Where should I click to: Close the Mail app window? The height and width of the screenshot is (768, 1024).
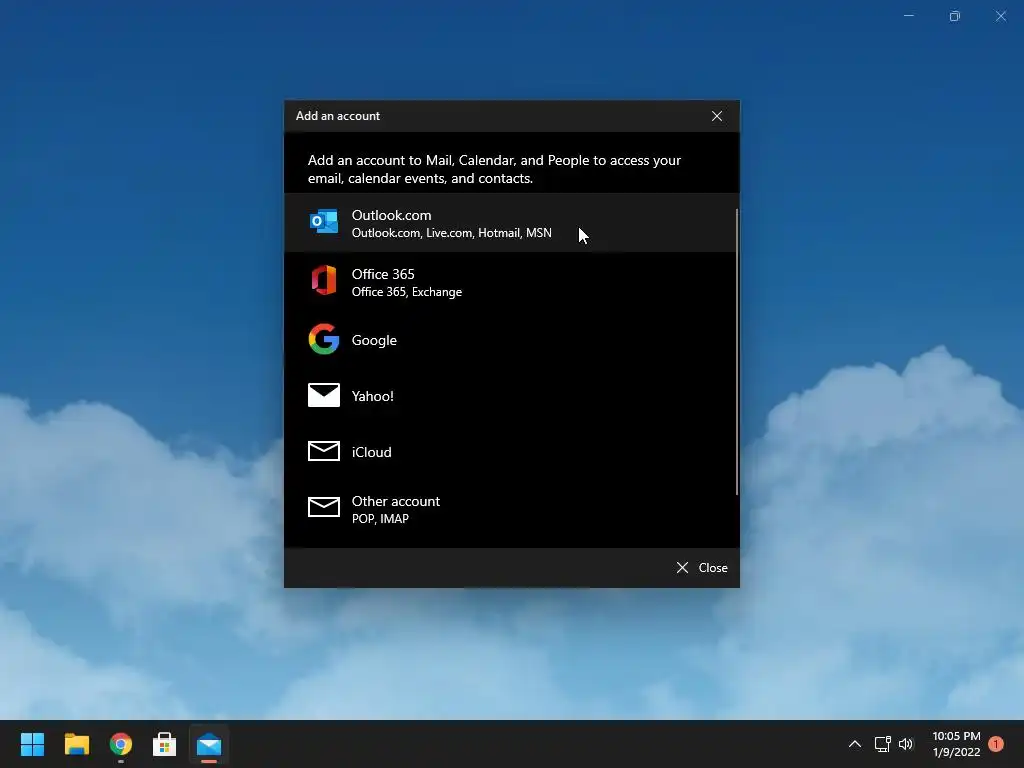point(1000,16)
